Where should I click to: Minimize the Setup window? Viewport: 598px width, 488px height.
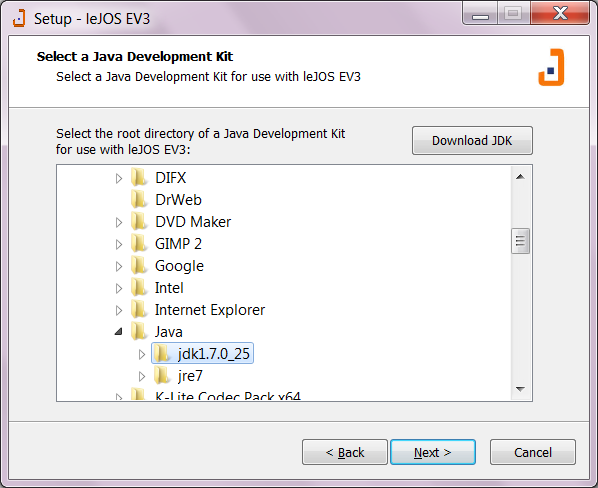point(480,14)
